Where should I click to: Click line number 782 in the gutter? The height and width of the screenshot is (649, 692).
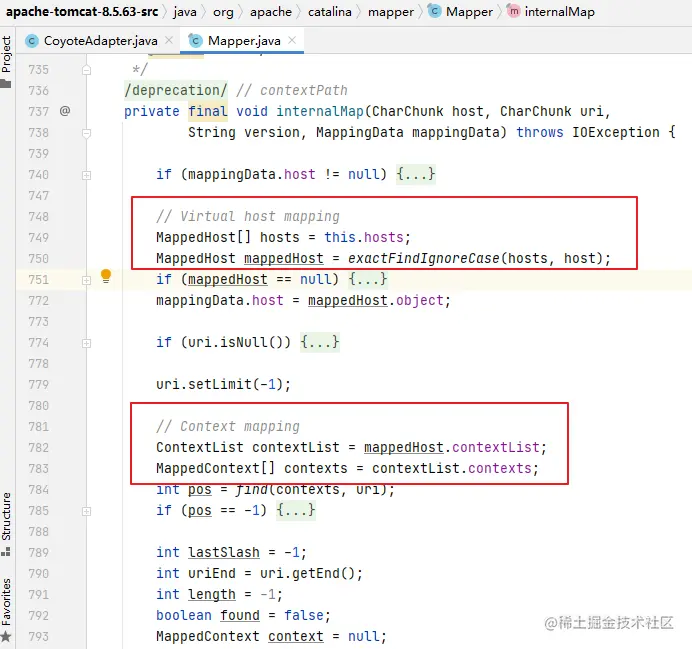click(38, 448)
